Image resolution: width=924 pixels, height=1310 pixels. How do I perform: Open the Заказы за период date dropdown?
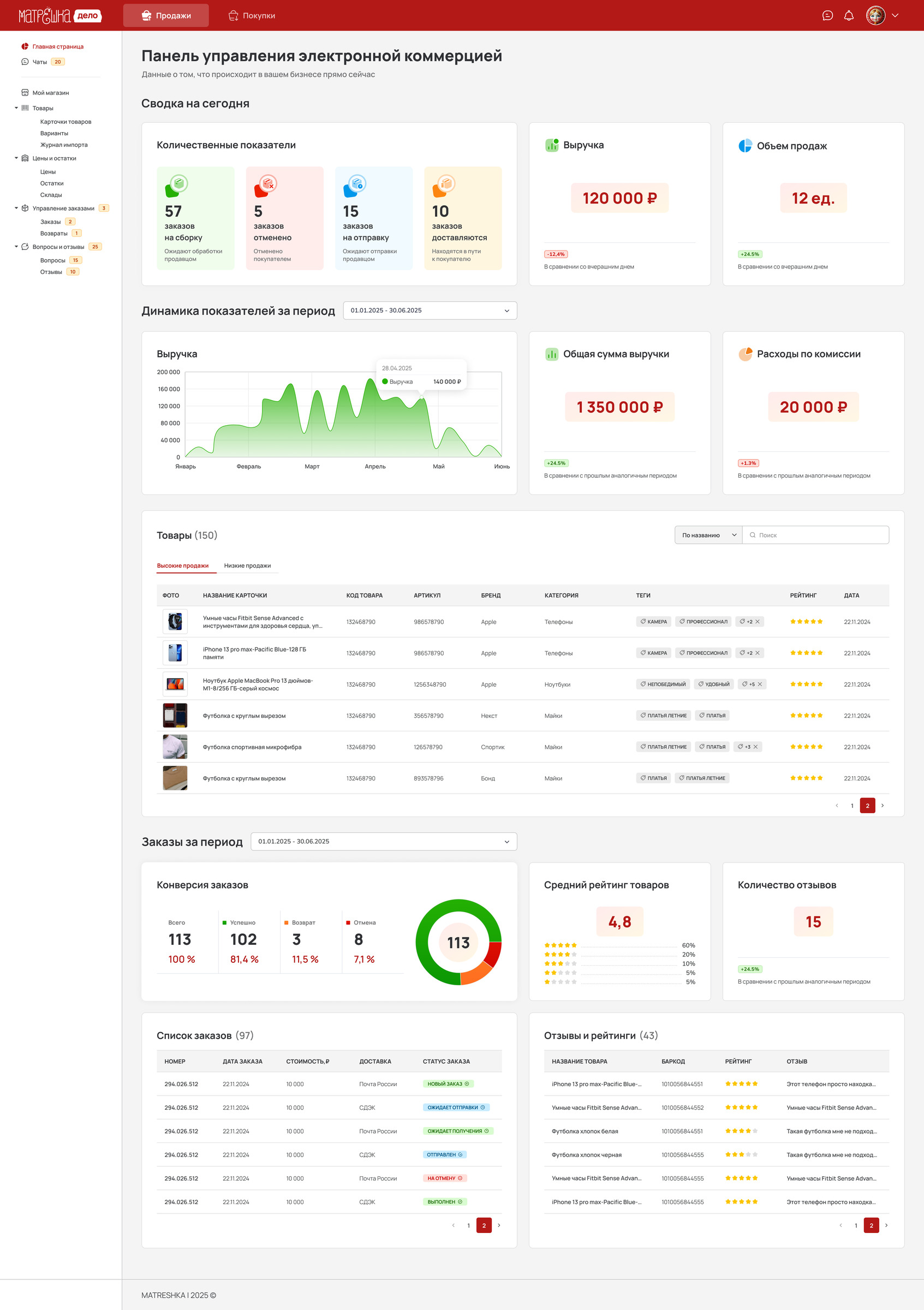[384, 842]
